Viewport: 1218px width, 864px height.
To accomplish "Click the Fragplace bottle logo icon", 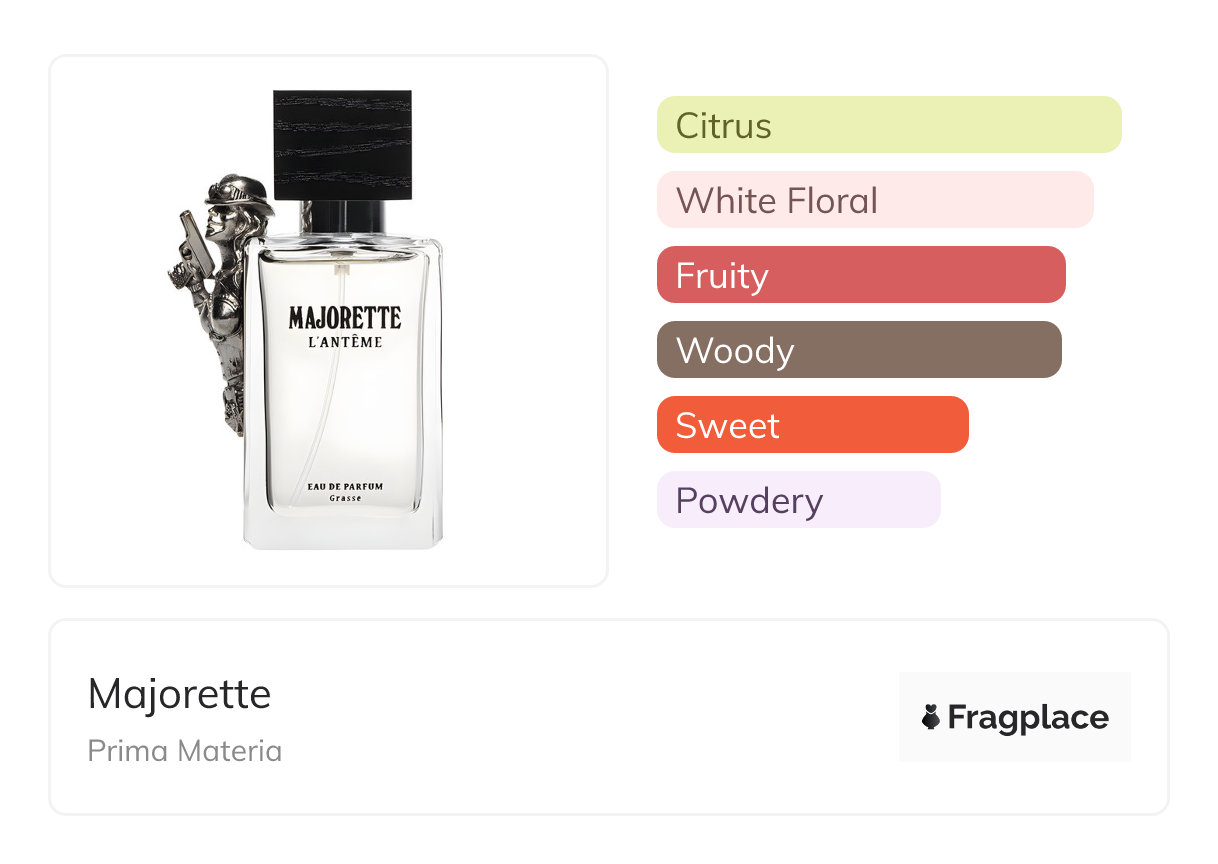I will coord(931,717).
